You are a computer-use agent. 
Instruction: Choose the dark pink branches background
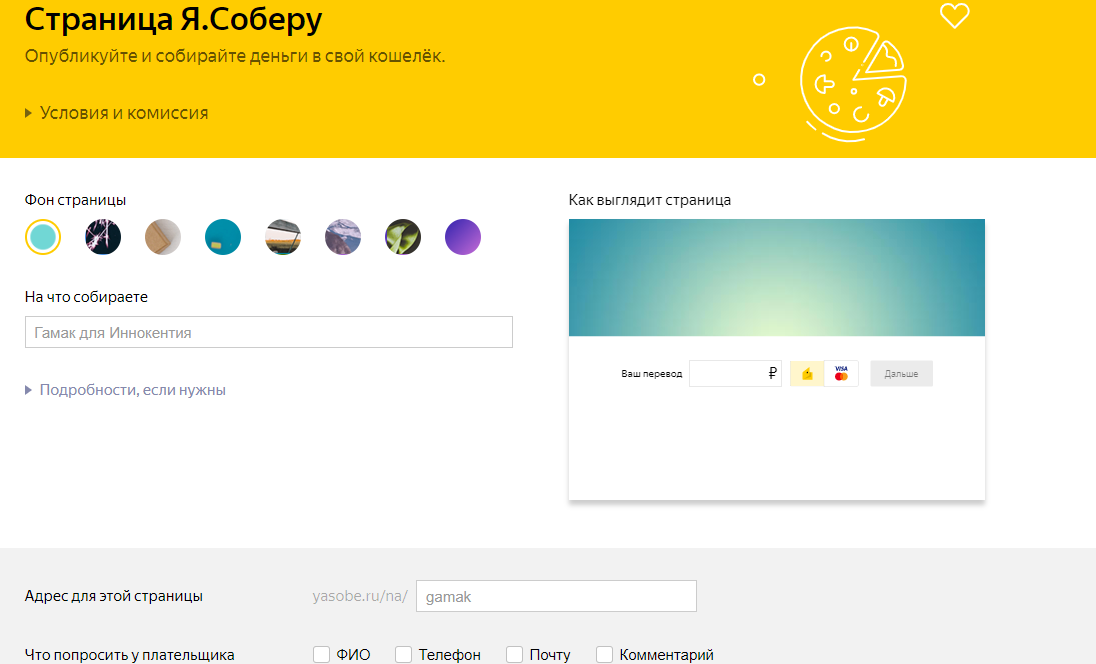point(103,237)
